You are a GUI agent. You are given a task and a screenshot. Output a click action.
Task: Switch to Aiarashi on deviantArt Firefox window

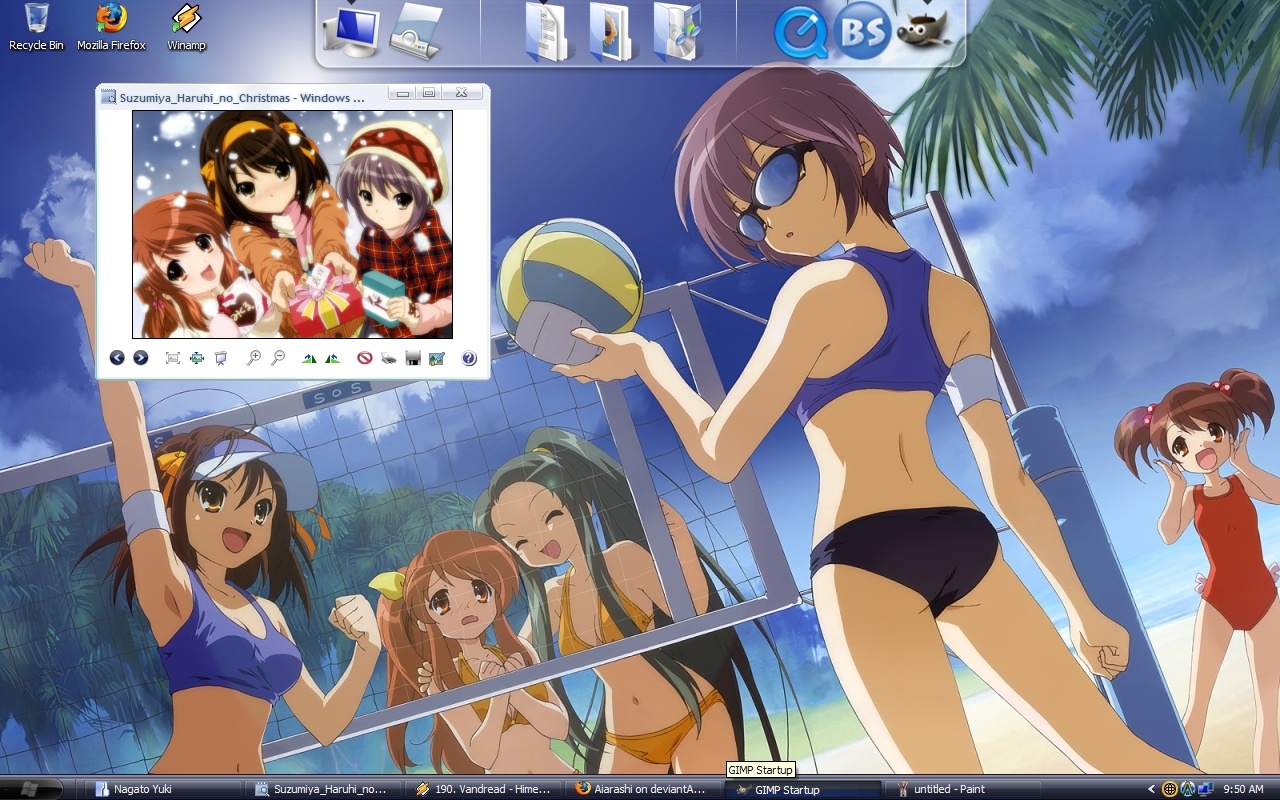coord(645,789)
